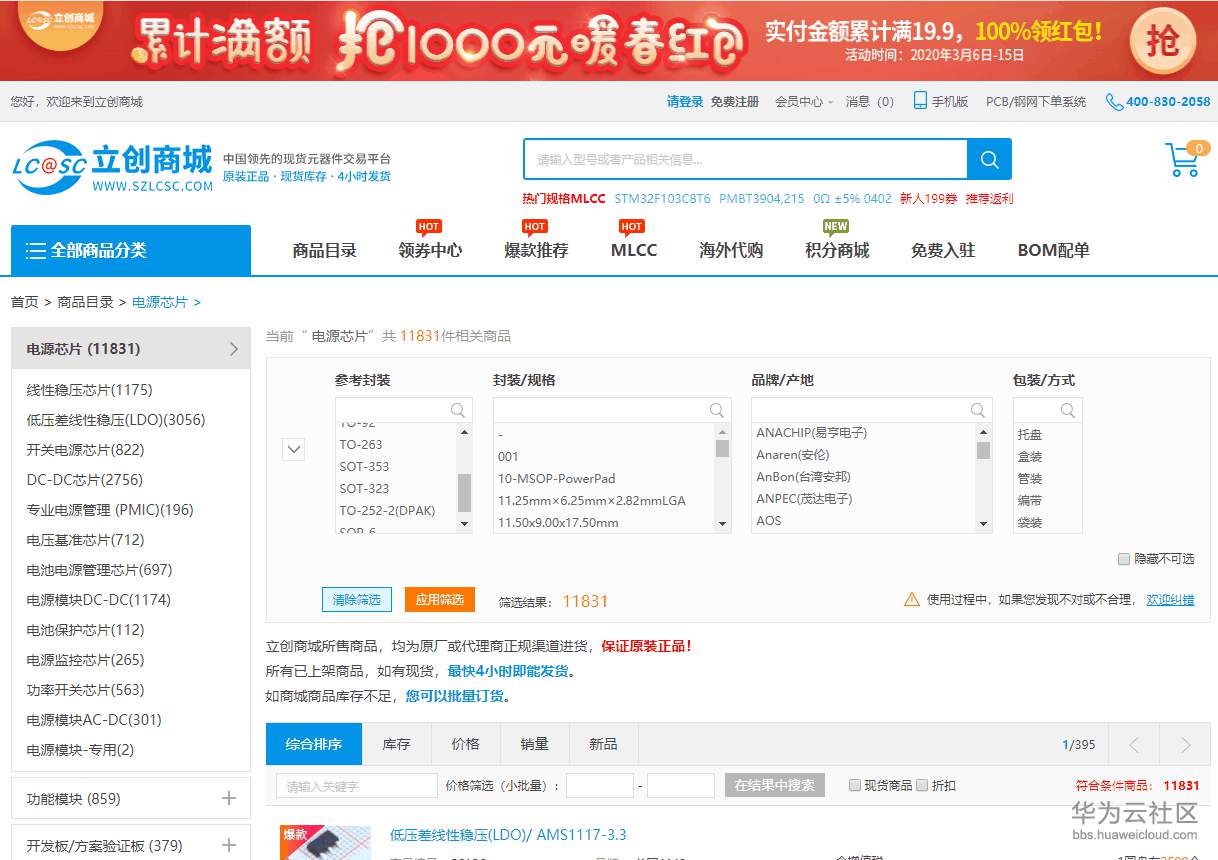The height and width of the screenshot is (860, 1218).
Task: Sort by 销量 tab
Action: [534, 744]
